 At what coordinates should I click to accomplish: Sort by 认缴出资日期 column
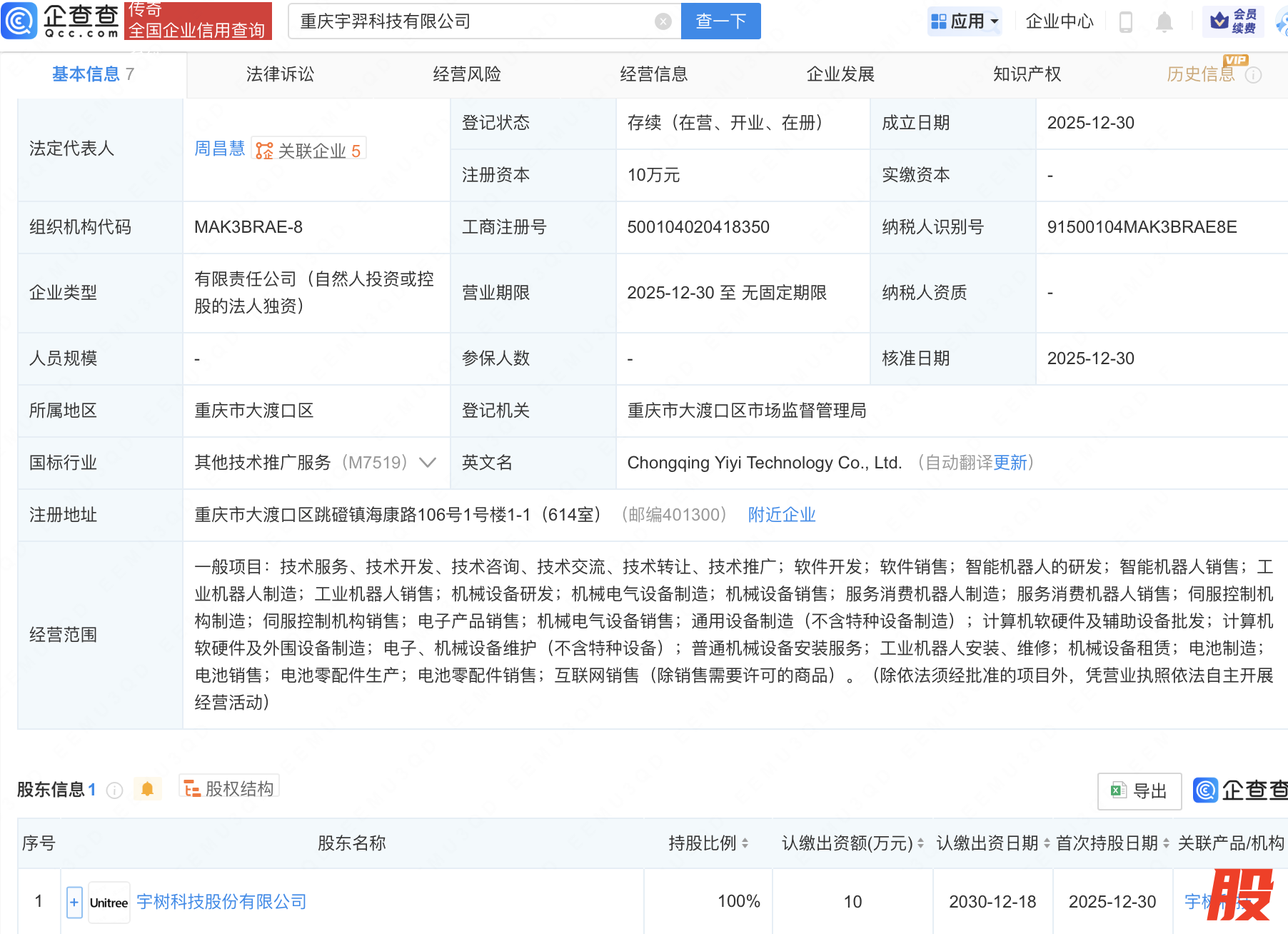click(1047, 843)
